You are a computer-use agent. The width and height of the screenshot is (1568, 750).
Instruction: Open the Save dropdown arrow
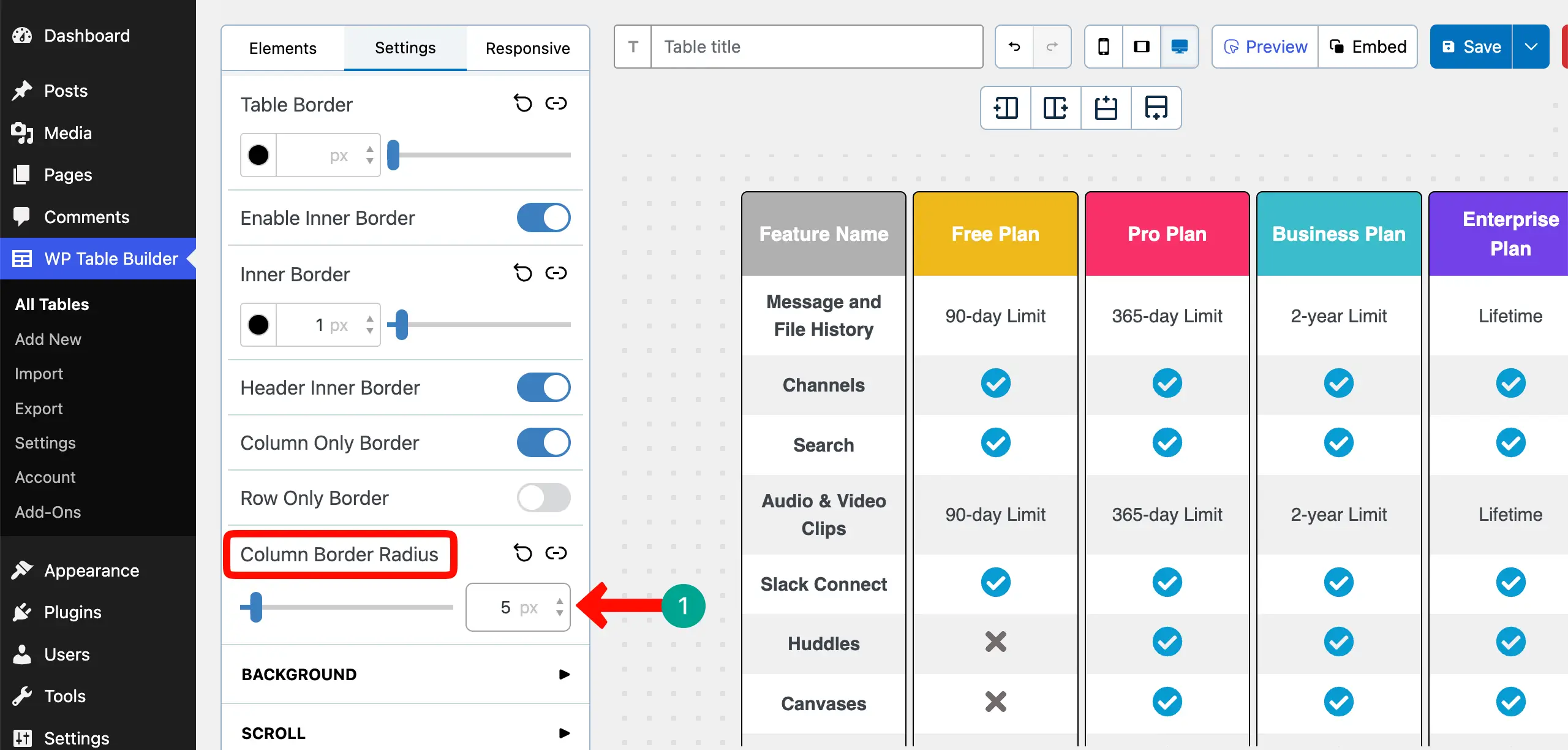coord(1531,47)
